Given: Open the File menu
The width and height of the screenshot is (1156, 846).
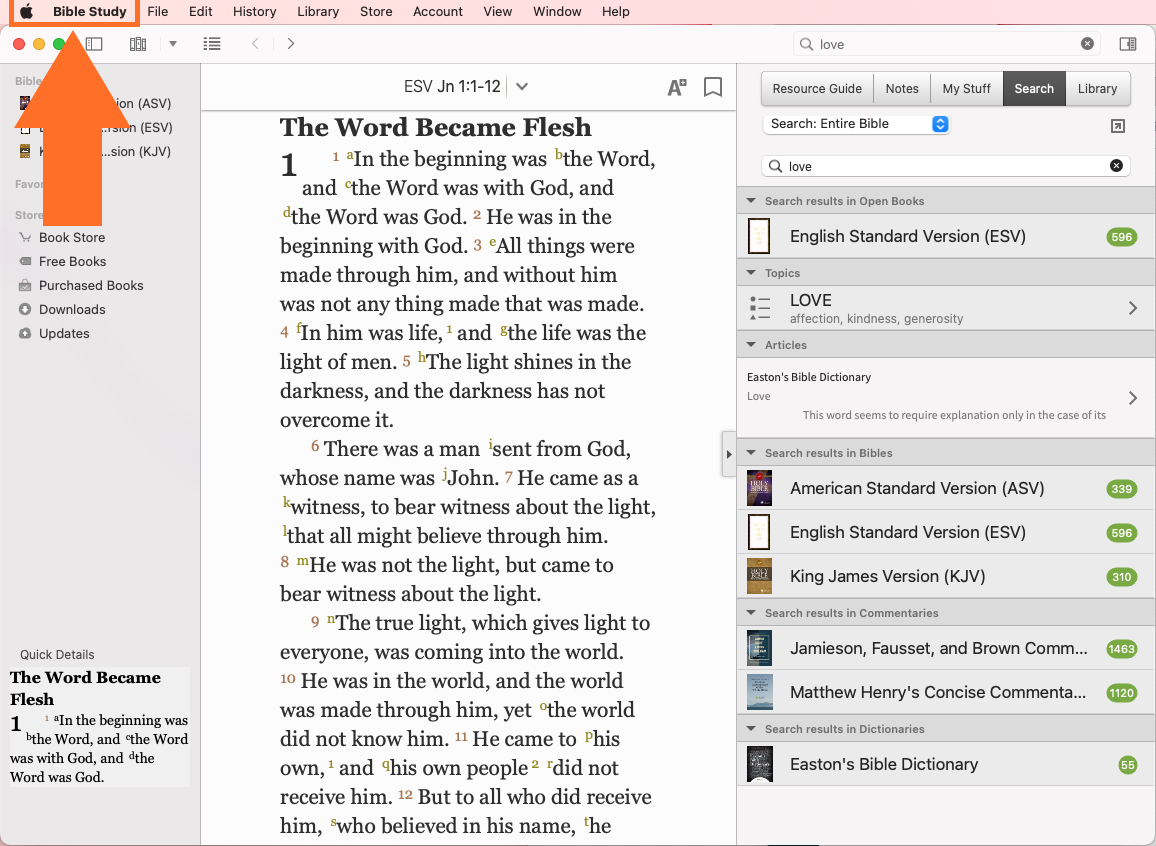Looking at the screenshot, I should click(x=158, y=12).
